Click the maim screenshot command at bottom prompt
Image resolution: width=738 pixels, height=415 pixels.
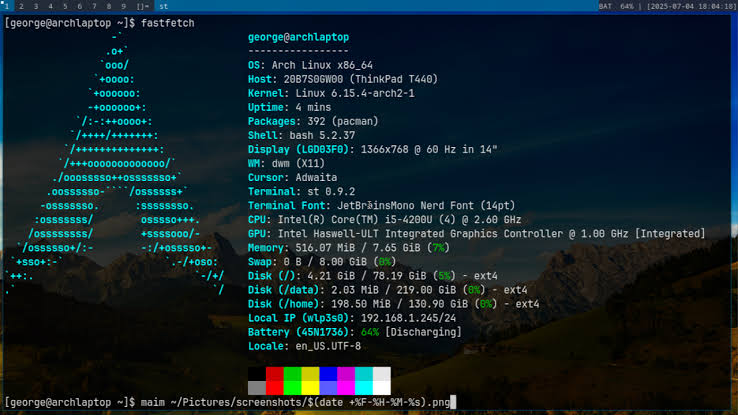pyautogui.click(x=295, y=402)
